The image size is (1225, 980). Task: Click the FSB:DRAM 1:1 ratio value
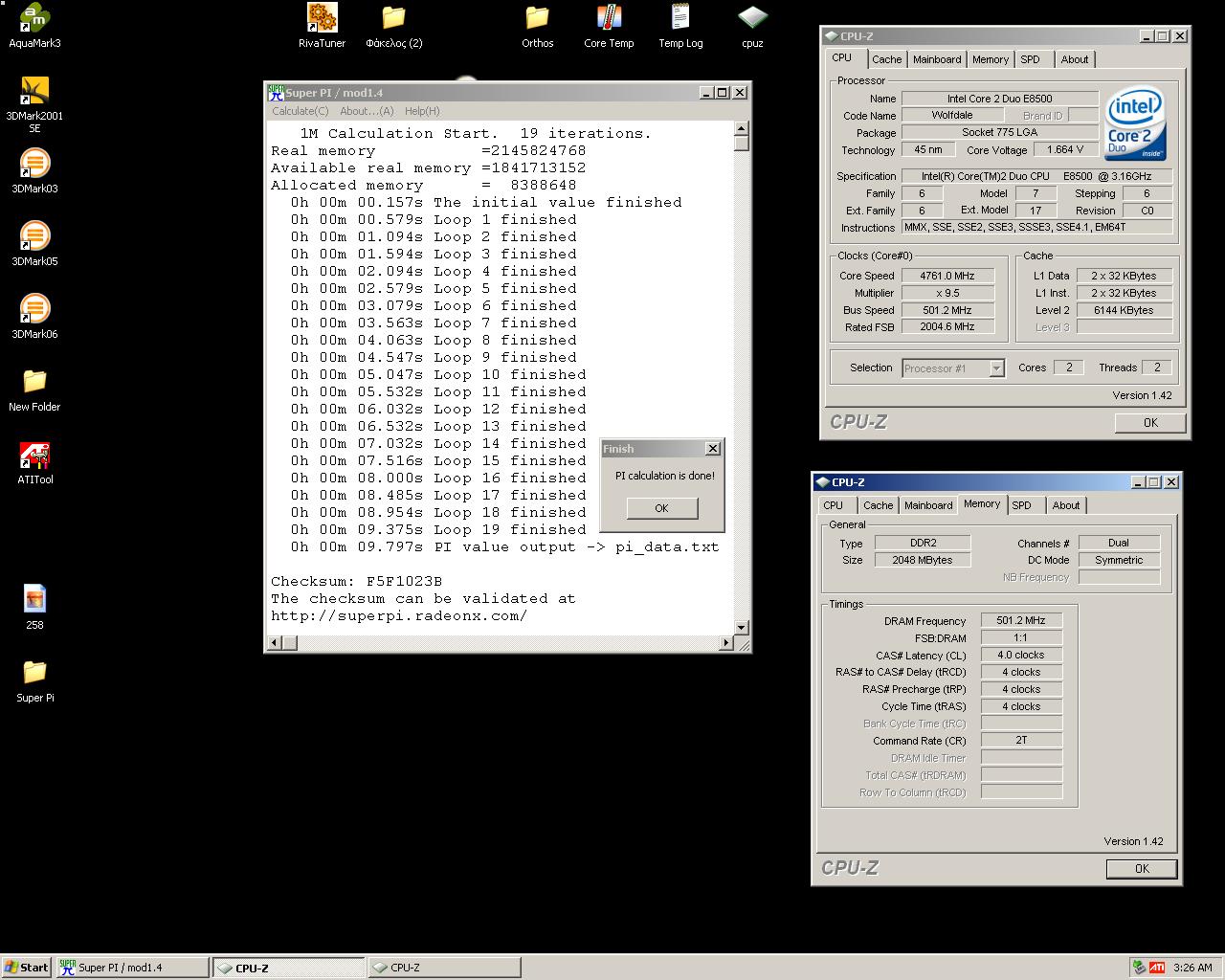pos(1021,637)
